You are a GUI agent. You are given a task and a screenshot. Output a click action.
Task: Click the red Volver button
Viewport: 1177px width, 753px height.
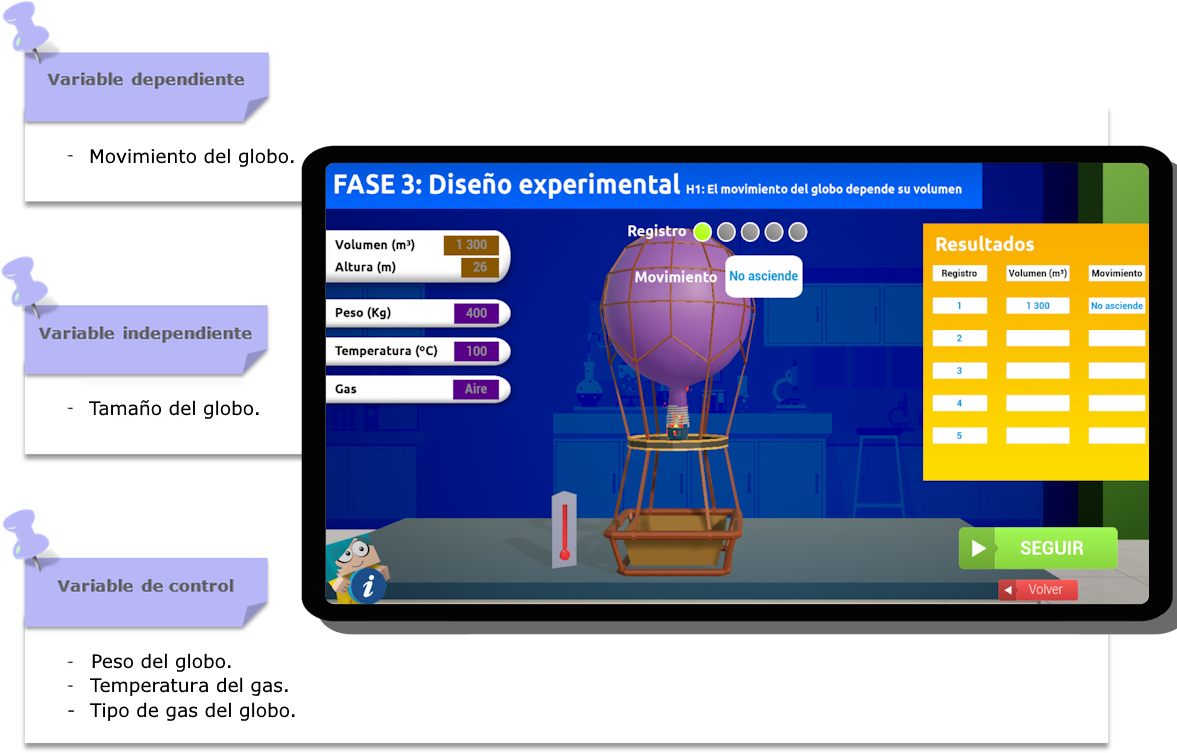[1038, 590]
